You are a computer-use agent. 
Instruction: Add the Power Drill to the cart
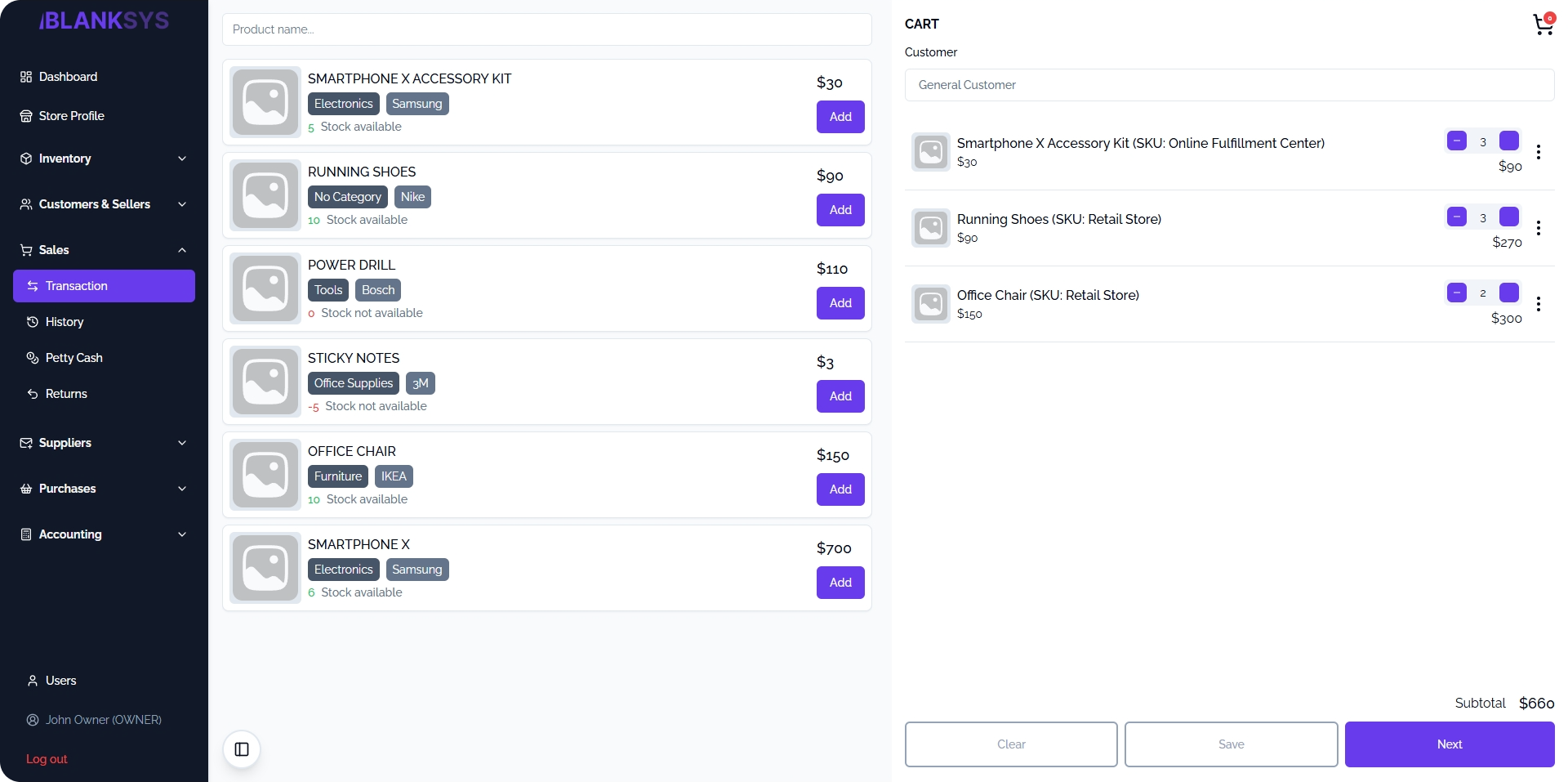[840, 302]
